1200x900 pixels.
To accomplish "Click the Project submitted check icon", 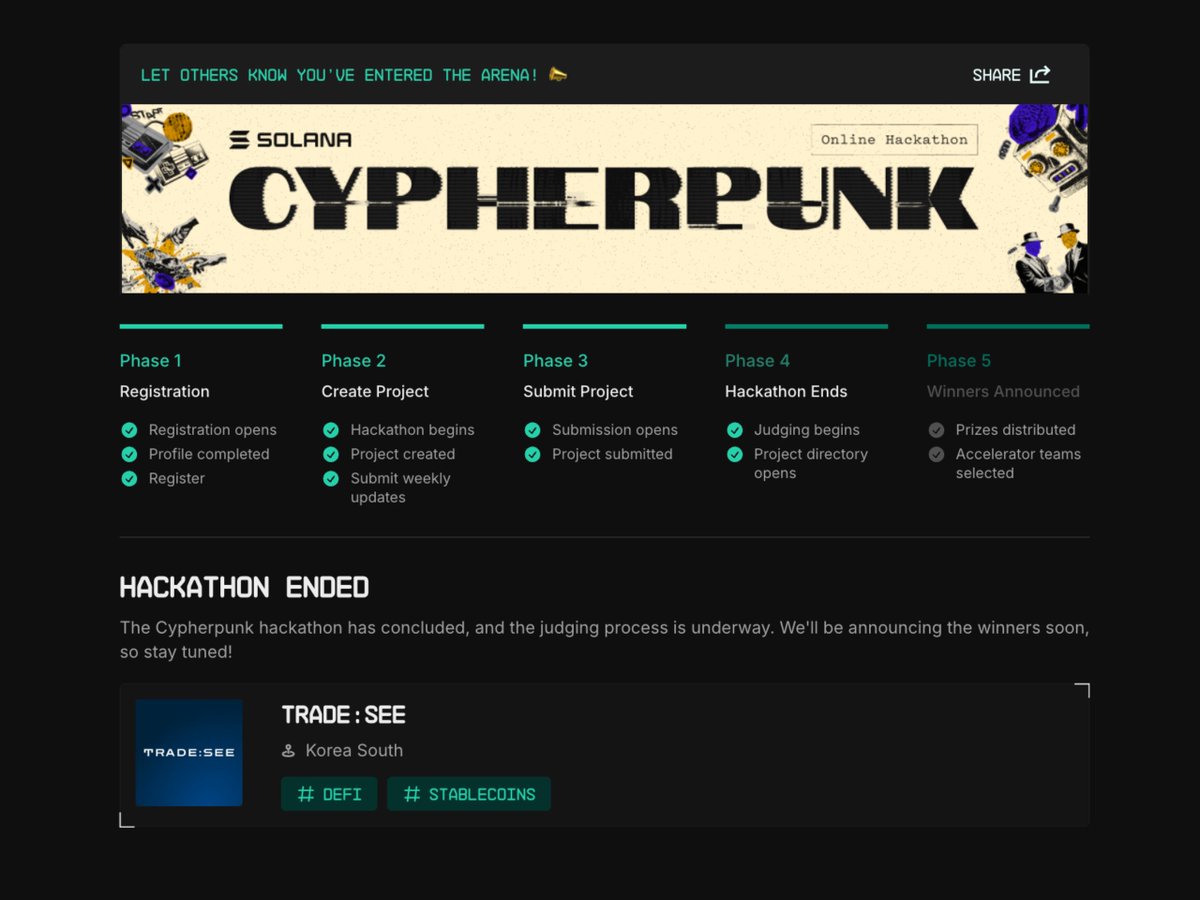I will pyautogui.click(x=533, y=454).
